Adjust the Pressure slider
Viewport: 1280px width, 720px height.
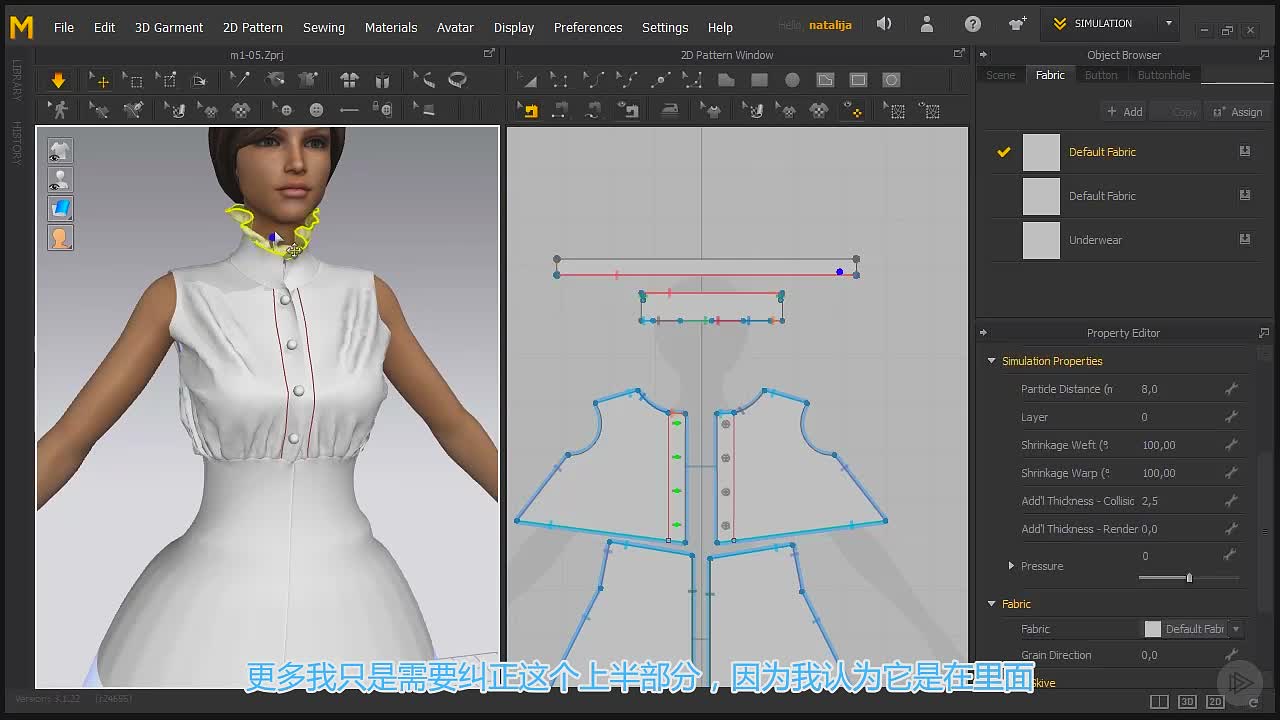1189,578
